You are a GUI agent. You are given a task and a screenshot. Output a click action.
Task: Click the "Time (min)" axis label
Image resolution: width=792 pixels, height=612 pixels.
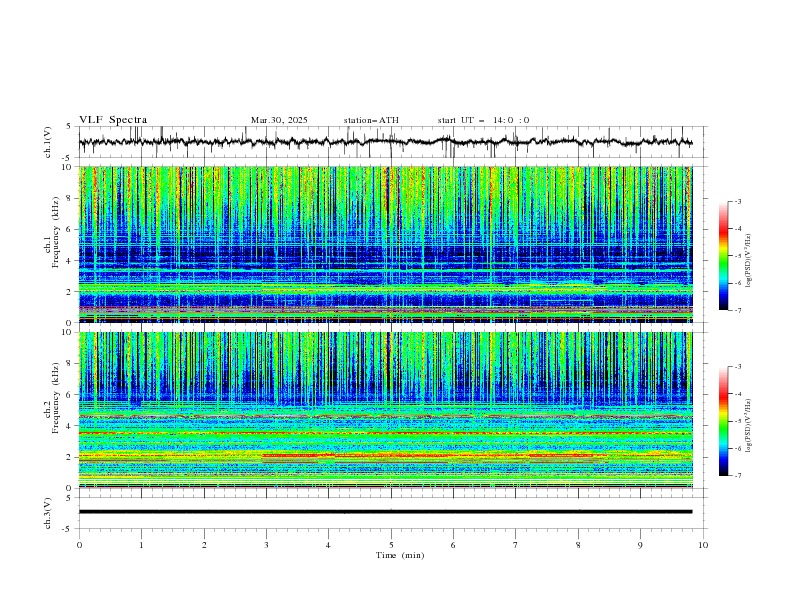(x=400, y=555)
